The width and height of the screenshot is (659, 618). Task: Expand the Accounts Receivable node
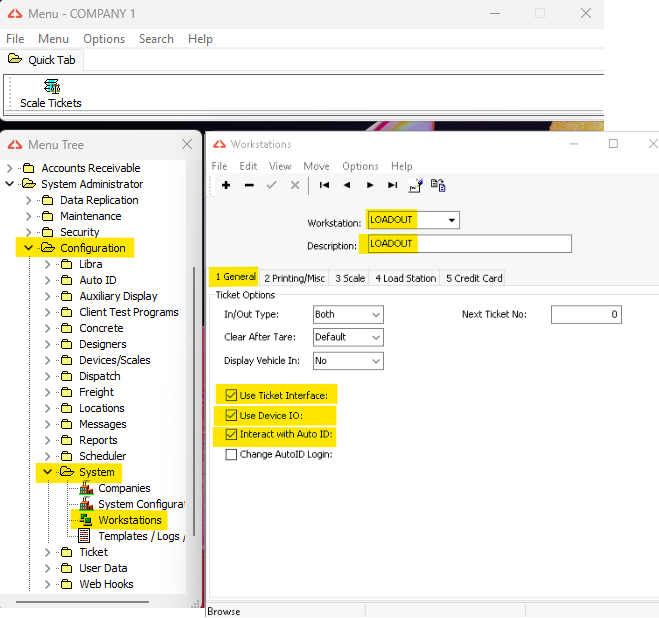[x=9, y=168]
